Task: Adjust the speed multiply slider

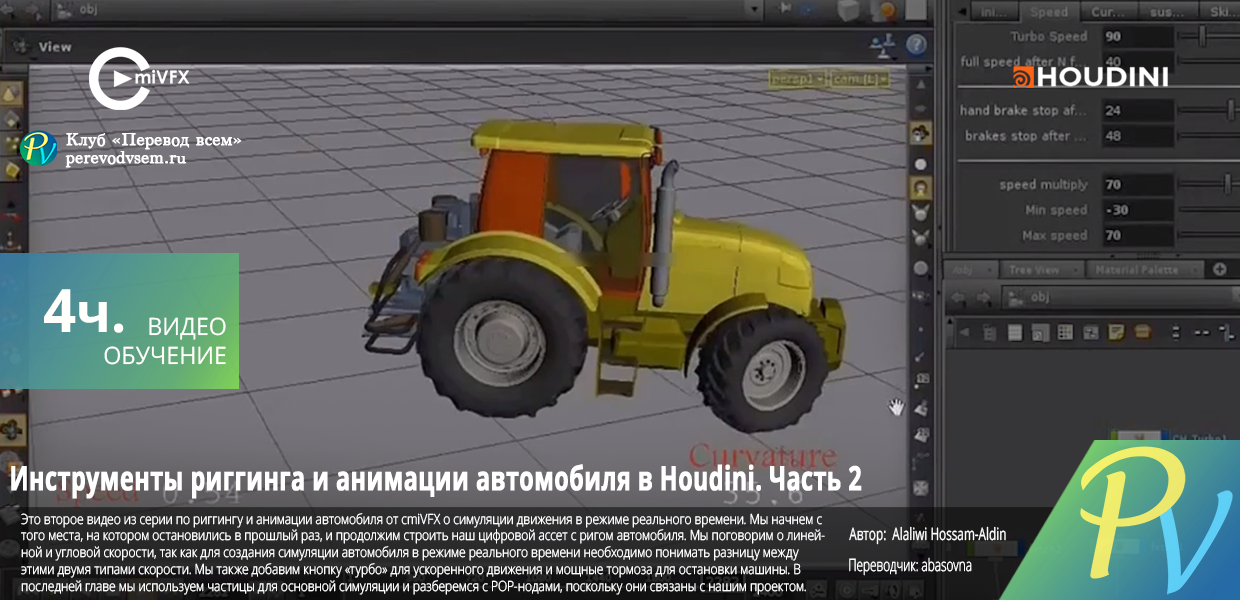Action: (1227, 185)
